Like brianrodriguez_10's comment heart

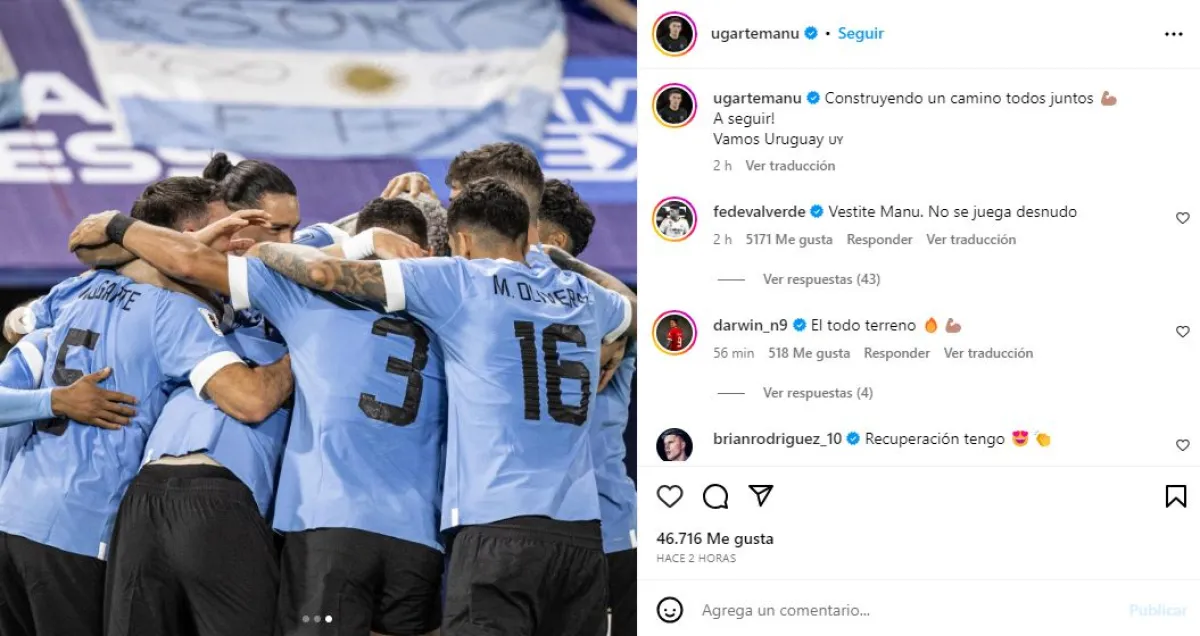[x=1183, y=446]
